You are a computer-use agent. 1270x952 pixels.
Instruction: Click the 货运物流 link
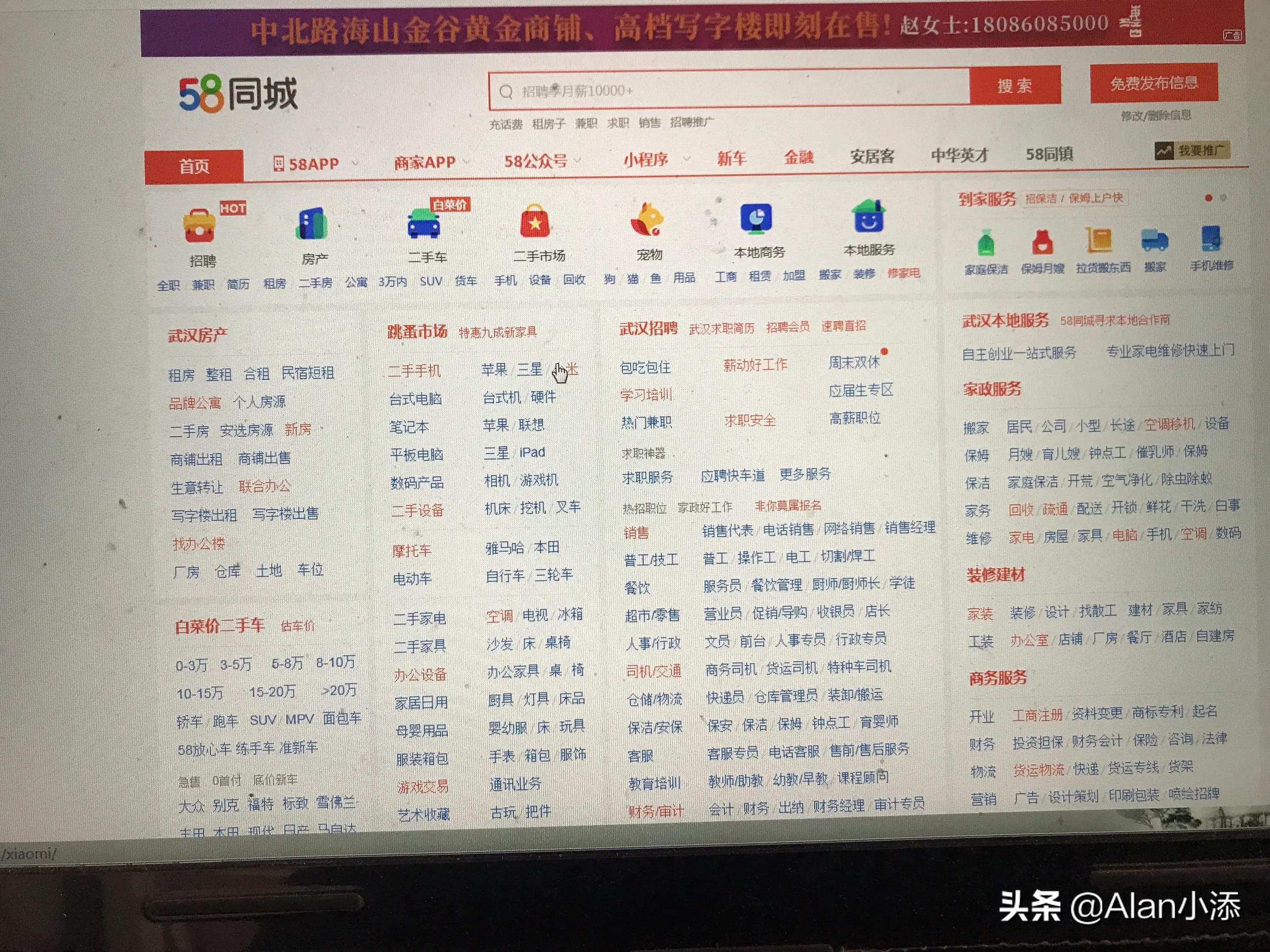pyautogui.click(x=1038, y=770)
